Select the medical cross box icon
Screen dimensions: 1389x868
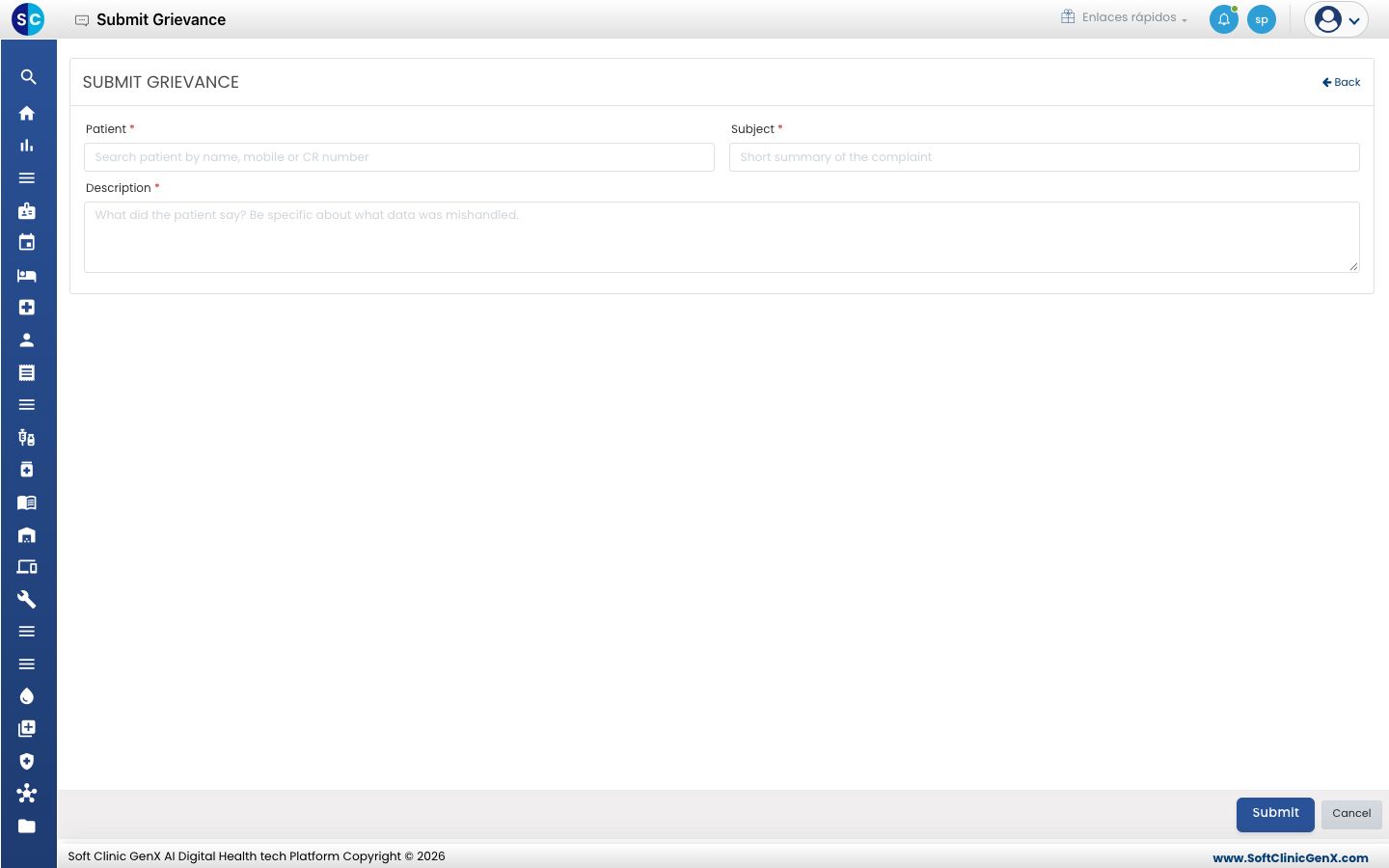[27, 308]
